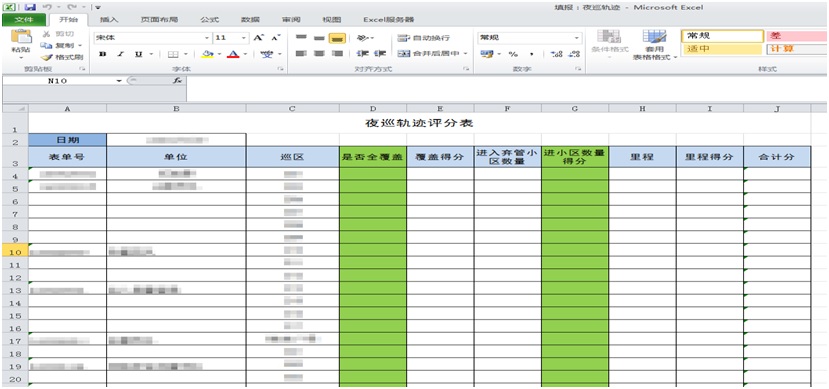Open the font name dropdown (宋体)

point(207,38)
